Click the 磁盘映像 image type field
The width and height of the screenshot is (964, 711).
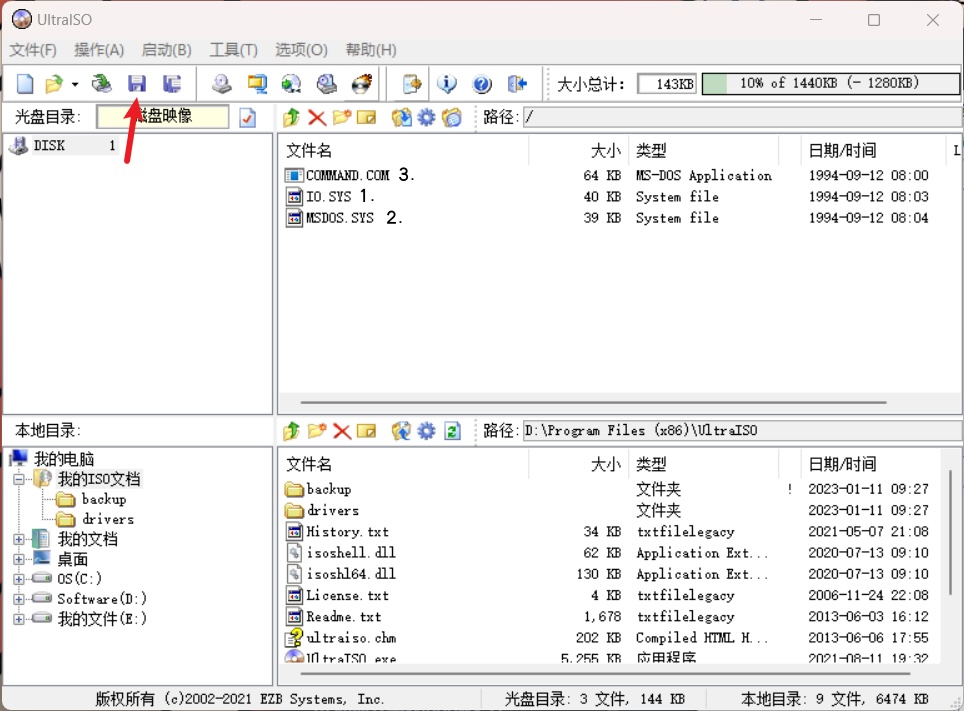163,116
